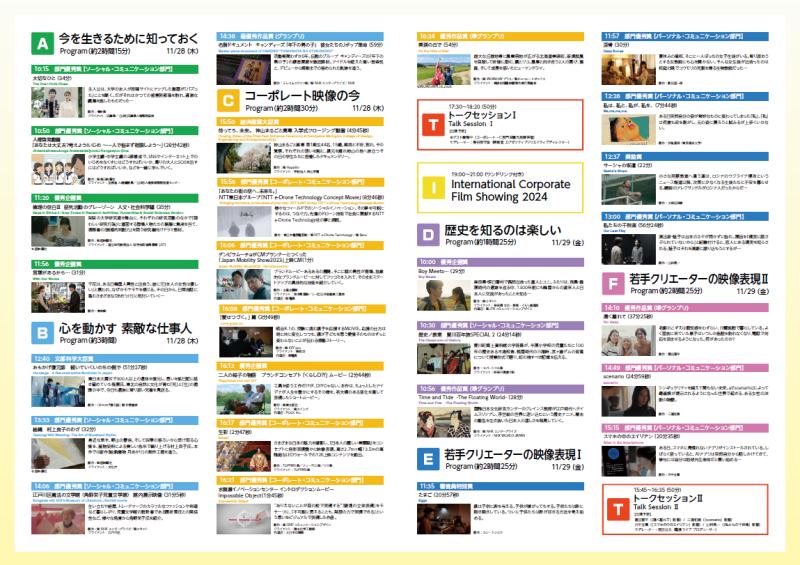This screenshot has height=565, width=800.
Task: Click the blue E program badge
Action: click(428, 459)
